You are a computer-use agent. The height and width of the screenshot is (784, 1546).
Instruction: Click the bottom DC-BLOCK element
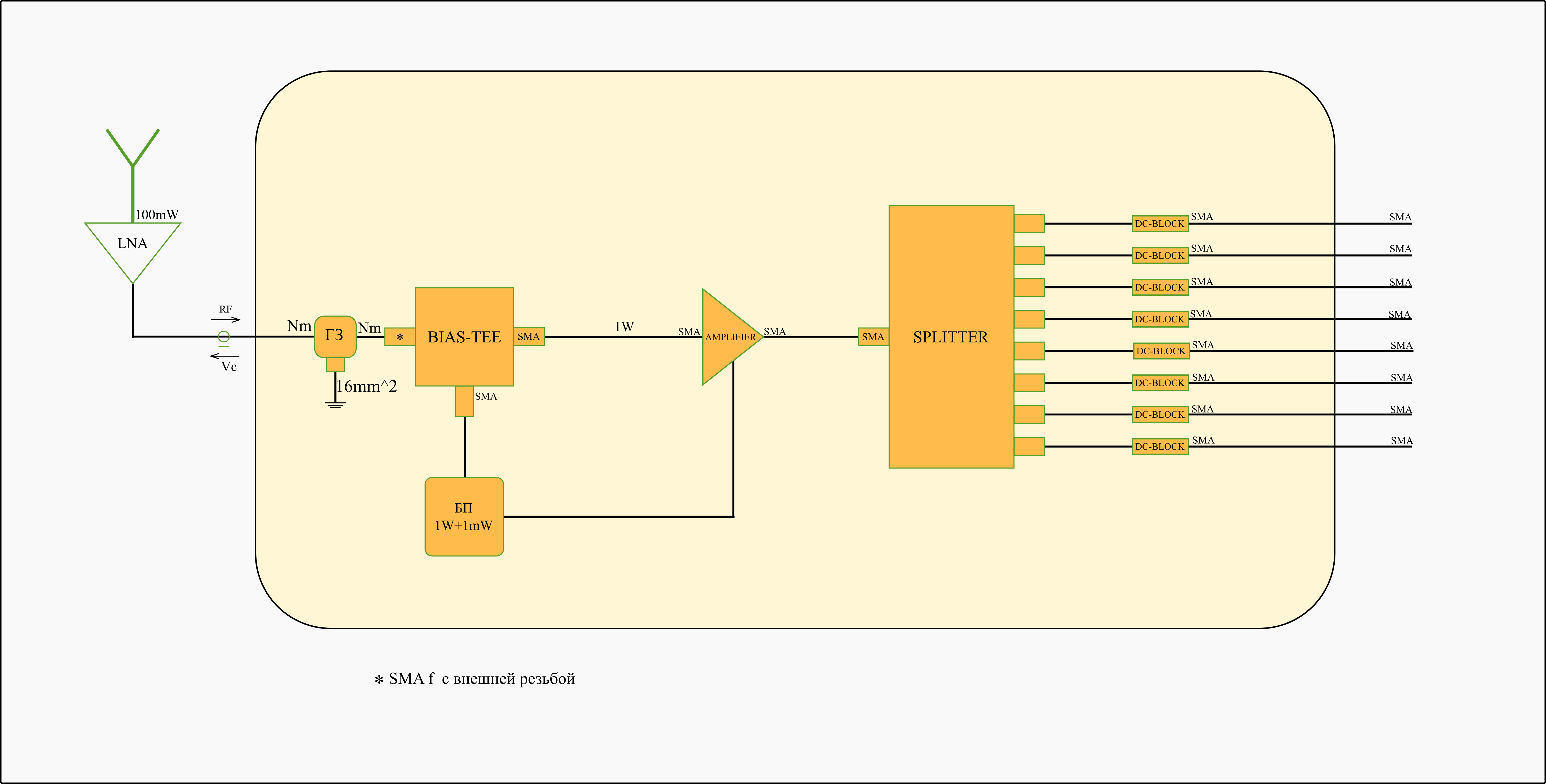(x=1160, y=446)
